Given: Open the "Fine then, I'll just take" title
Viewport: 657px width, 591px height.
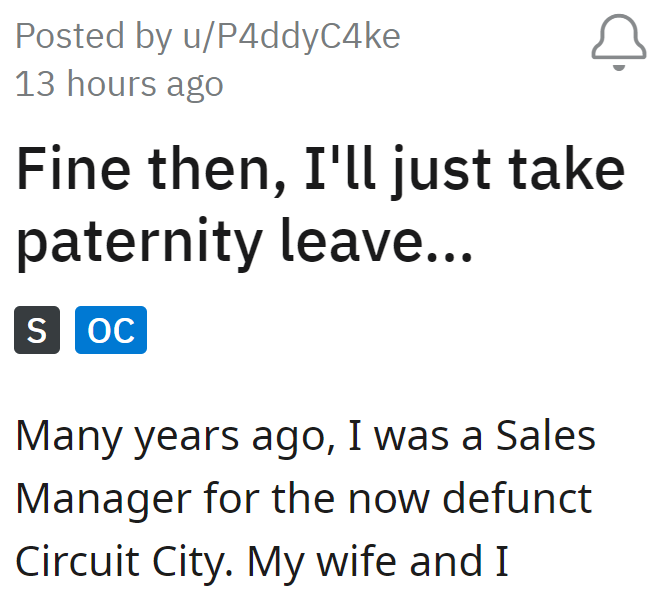Looking at the screenshot, I should (x=320, y=171).
